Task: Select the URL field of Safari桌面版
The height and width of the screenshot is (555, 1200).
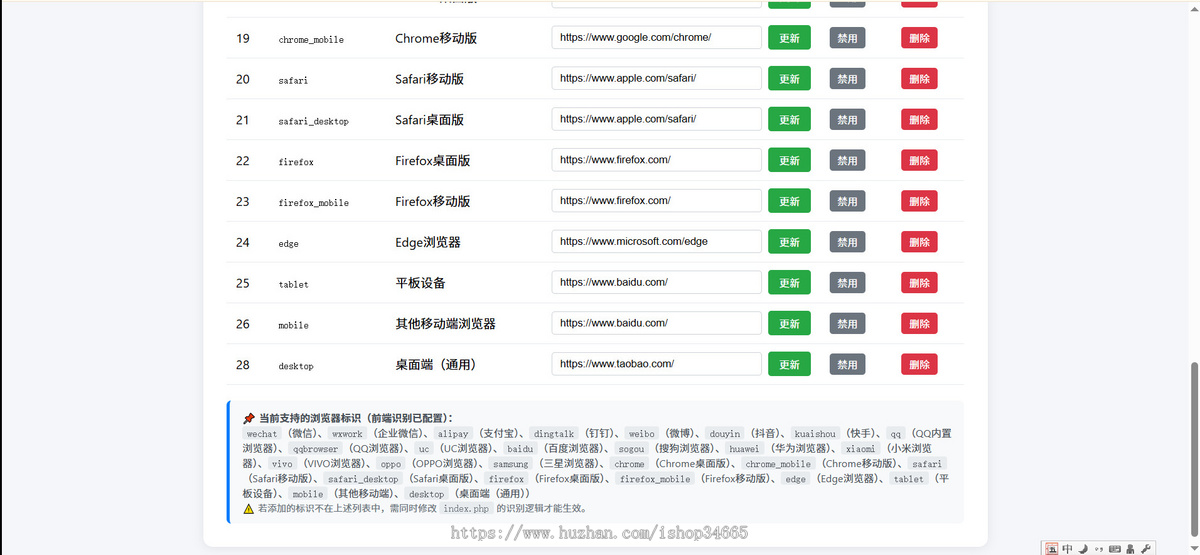Action: [x=657, y=119]
